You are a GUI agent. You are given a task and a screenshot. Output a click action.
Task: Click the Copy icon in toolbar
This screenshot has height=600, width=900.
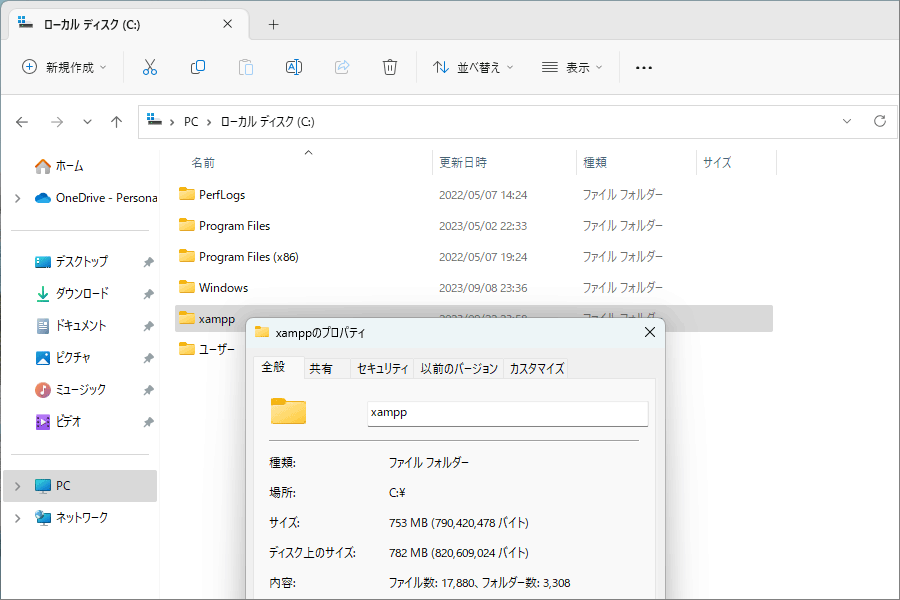(x=198, y=67)
